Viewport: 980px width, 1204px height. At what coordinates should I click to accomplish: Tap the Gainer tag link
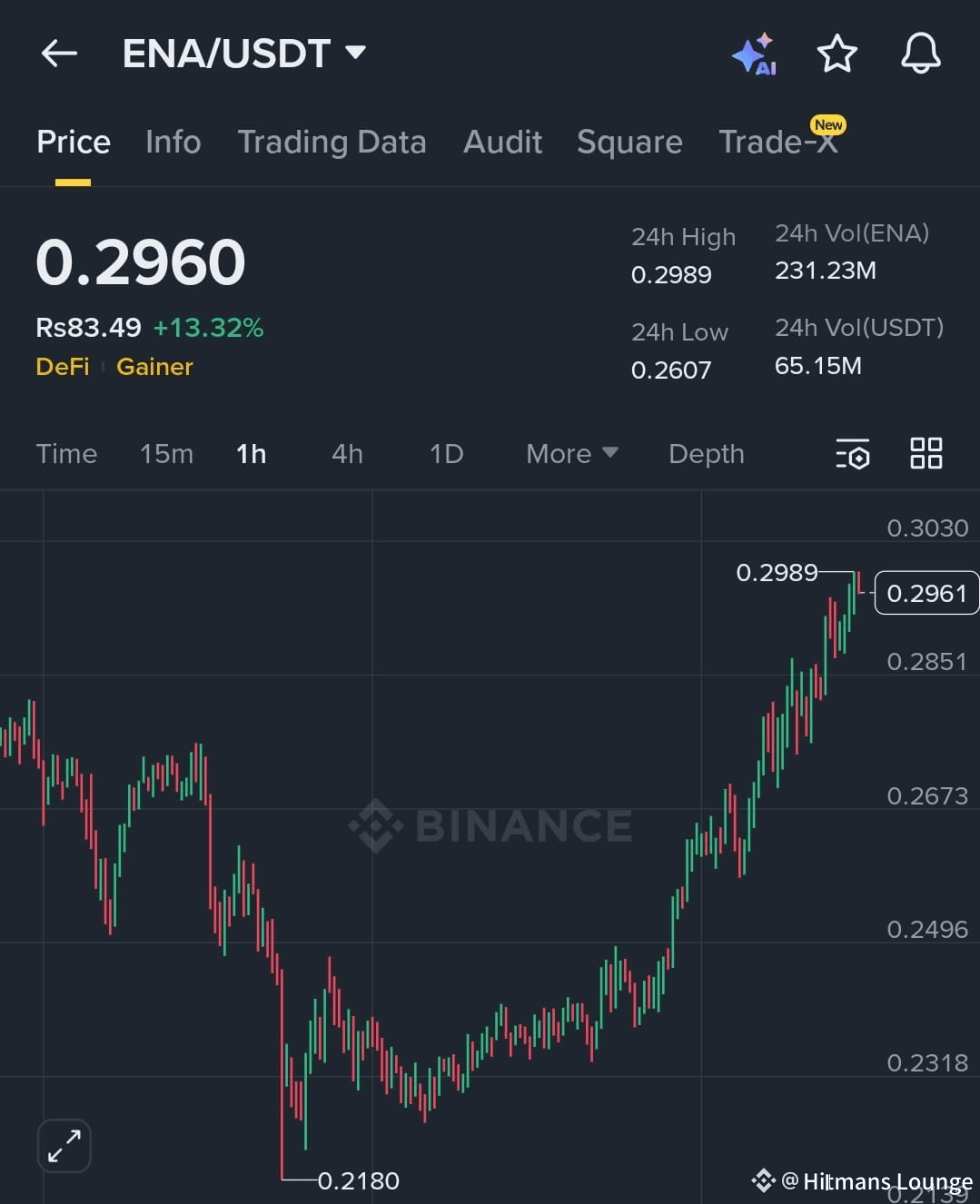(154, 367)
